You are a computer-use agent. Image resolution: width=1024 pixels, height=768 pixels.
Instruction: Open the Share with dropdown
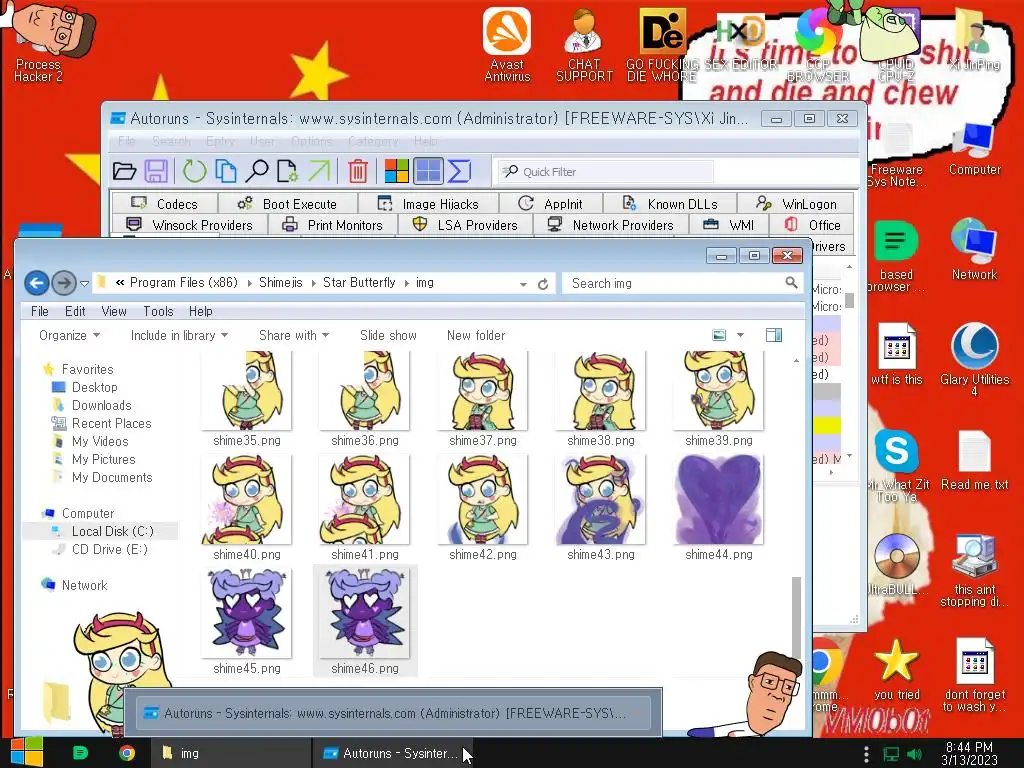(x=294, y=335)
